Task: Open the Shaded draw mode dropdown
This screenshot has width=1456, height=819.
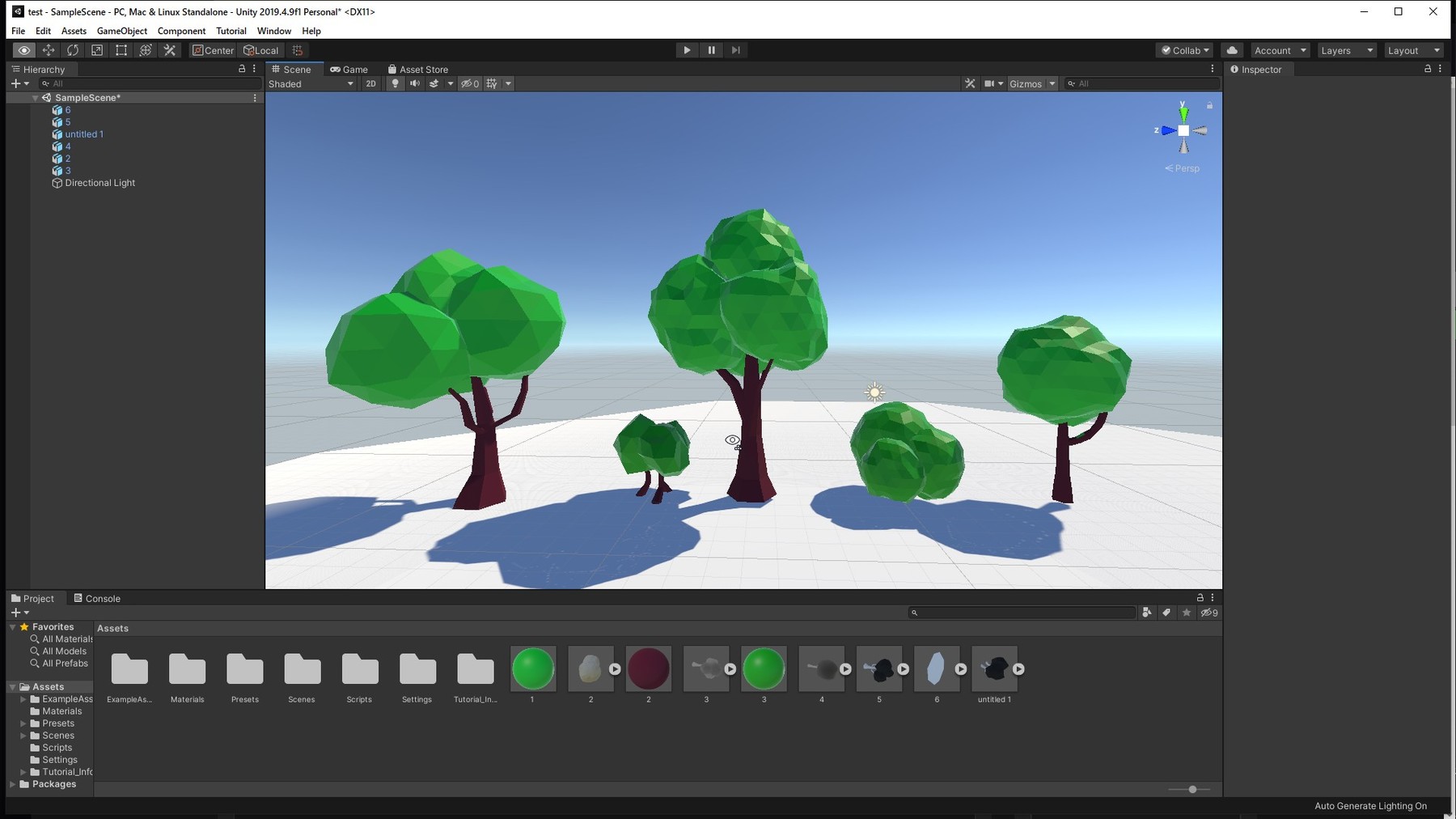Action: [311, 83]
